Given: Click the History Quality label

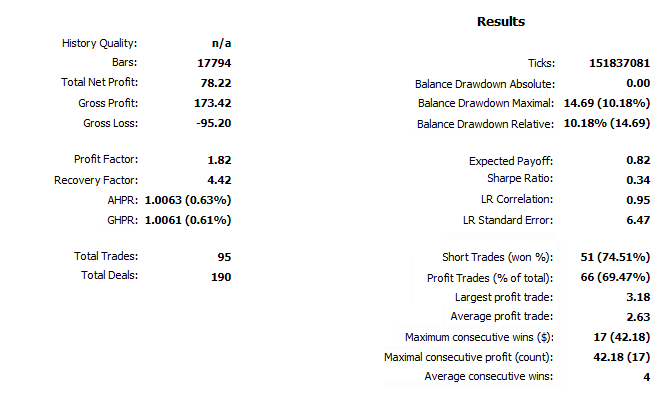Looking at the screenshot, I should click(99, 44).
